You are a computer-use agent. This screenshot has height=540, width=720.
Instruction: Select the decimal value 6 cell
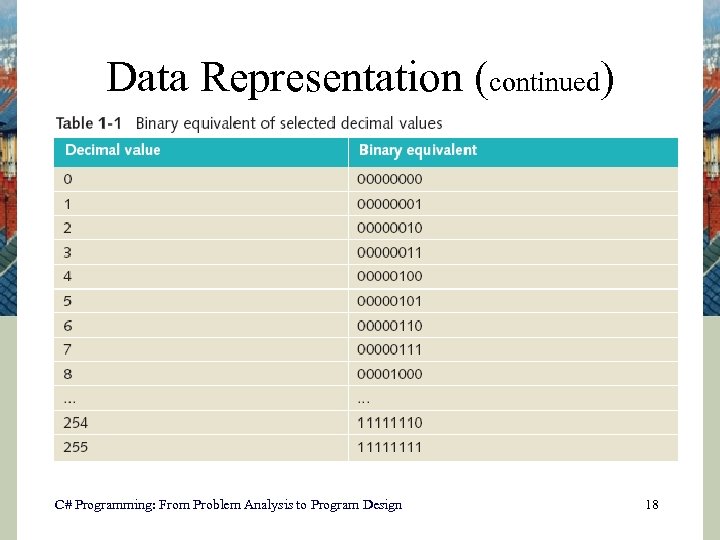(x=68, y=325)
